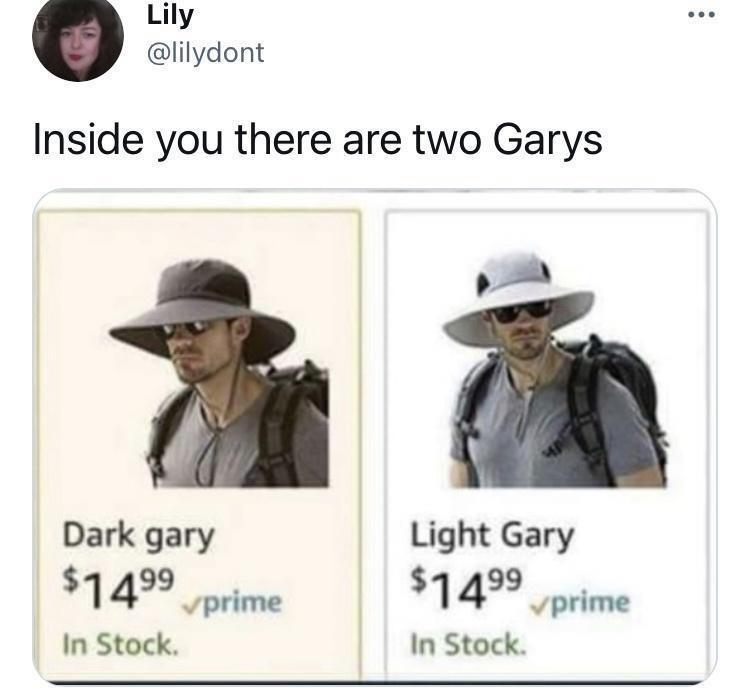The width and height of the screenshot is (750, 695).
Task: Click the Dark gary title text
Action: tap(138, 536)
